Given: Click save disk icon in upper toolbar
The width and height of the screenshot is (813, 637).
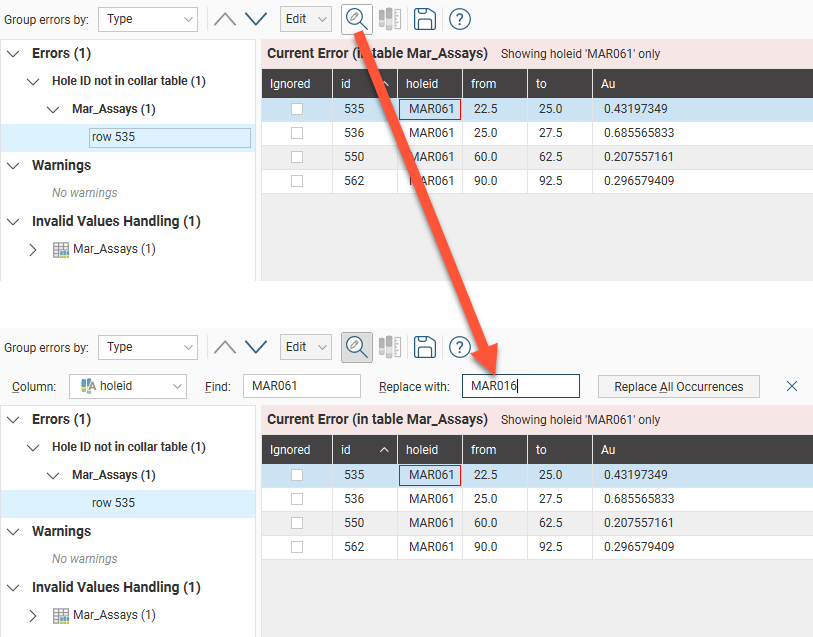Looking at the screenshot, I should click(x=424, y=19).
